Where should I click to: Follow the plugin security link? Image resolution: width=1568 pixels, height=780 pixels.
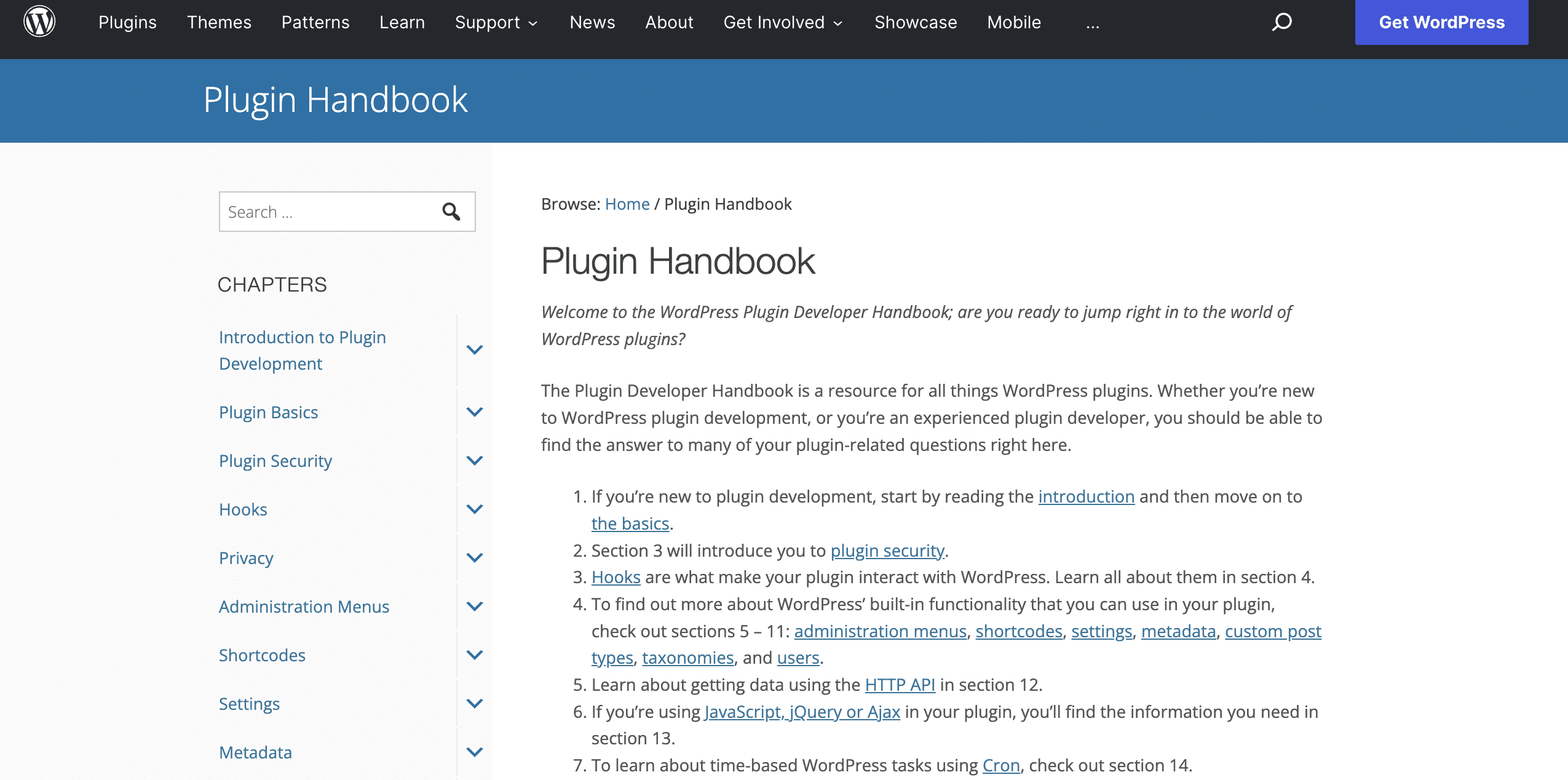887,551
